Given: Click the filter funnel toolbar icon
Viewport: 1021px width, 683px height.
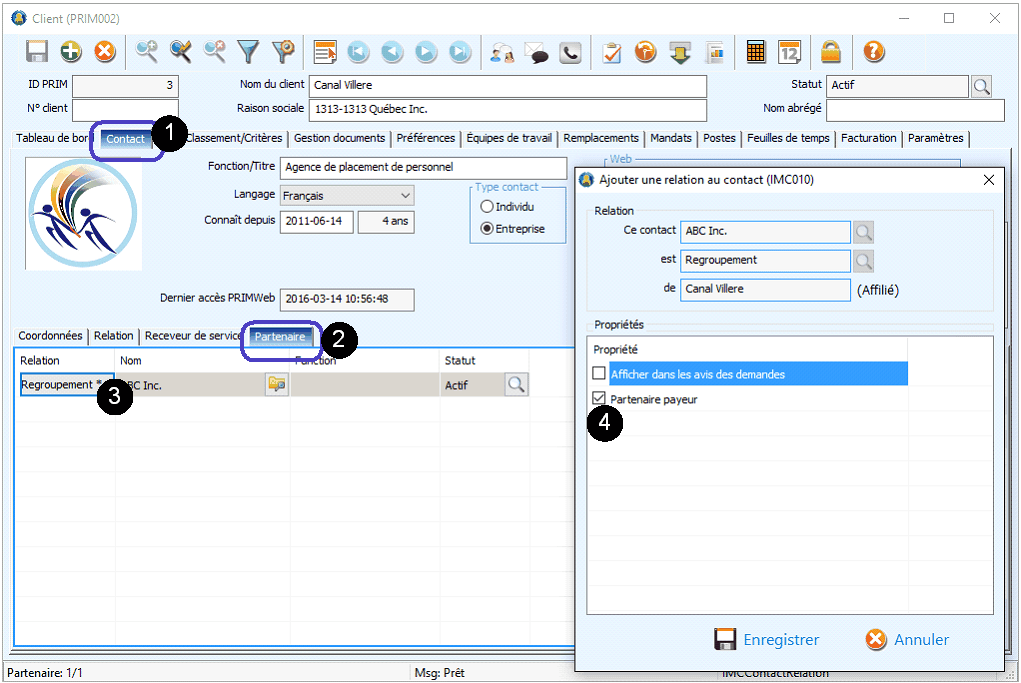Looking at the screenshot, I should tap(248, 52).
